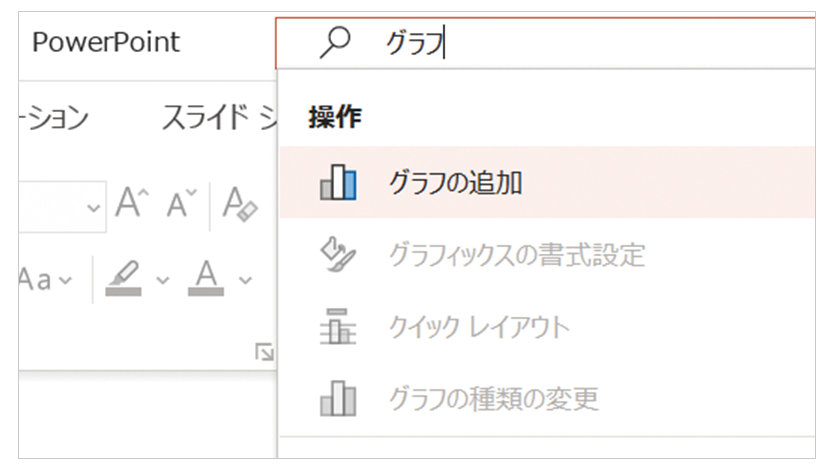Open the スライド ショー ribbon tab
This screenshot has height=470, width=834.
219,117
